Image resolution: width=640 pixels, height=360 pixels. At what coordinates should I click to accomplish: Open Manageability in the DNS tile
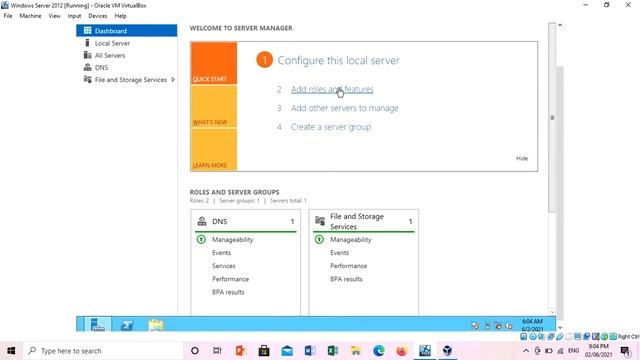tap(232, 240)
